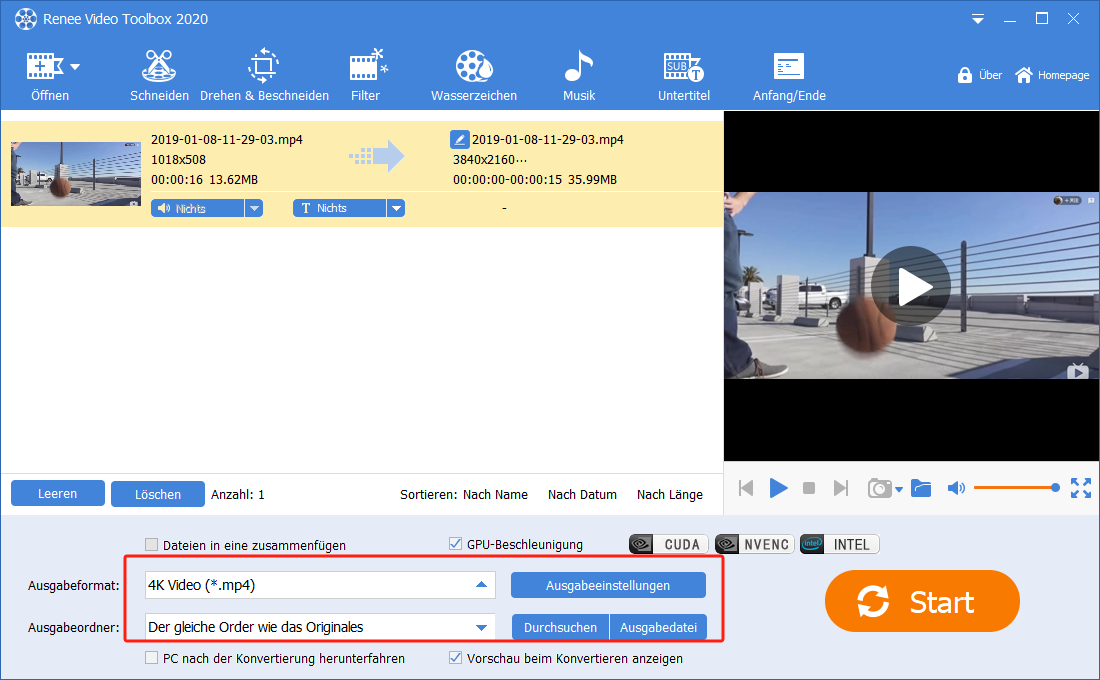This screenshot has height=680, width=1100.
Task: Toggle fullscreen preview icon
Action: (1080, 488)
